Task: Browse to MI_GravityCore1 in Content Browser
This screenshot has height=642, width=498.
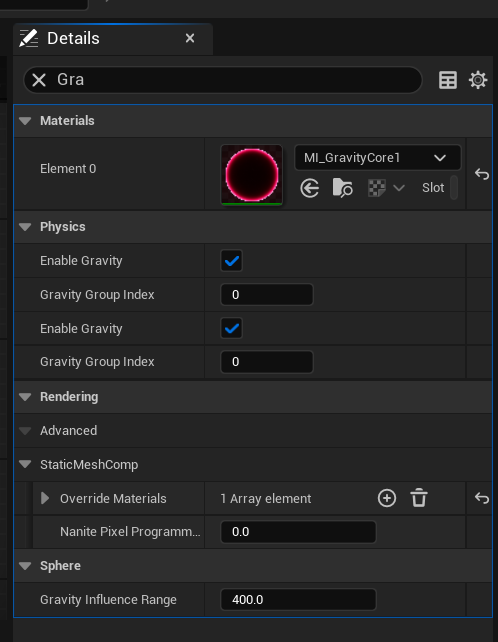Action: point(342,188)
